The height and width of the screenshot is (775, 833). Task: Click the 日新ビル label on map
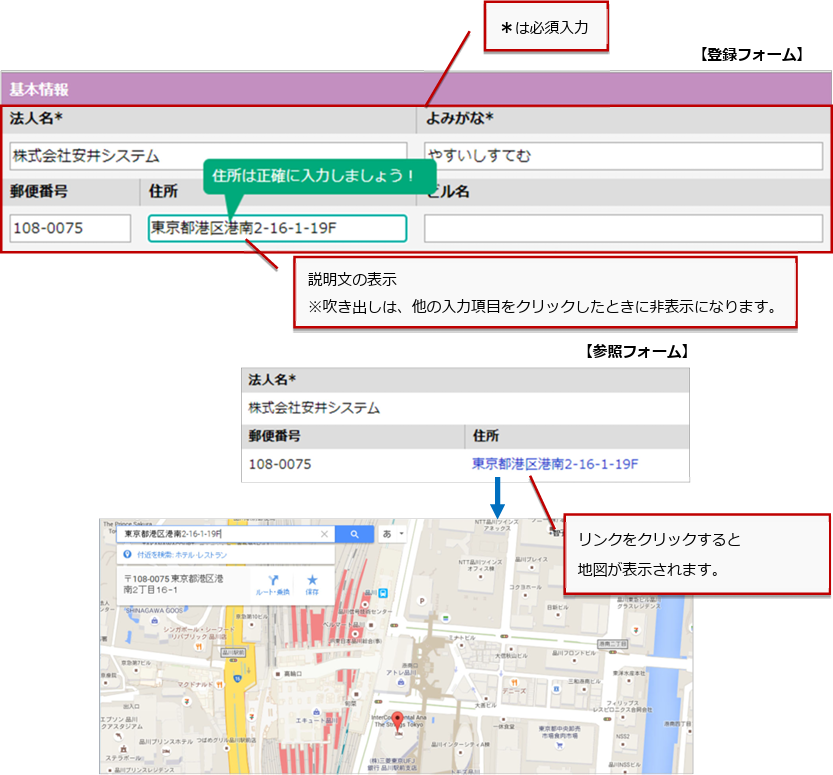point(558,607)
